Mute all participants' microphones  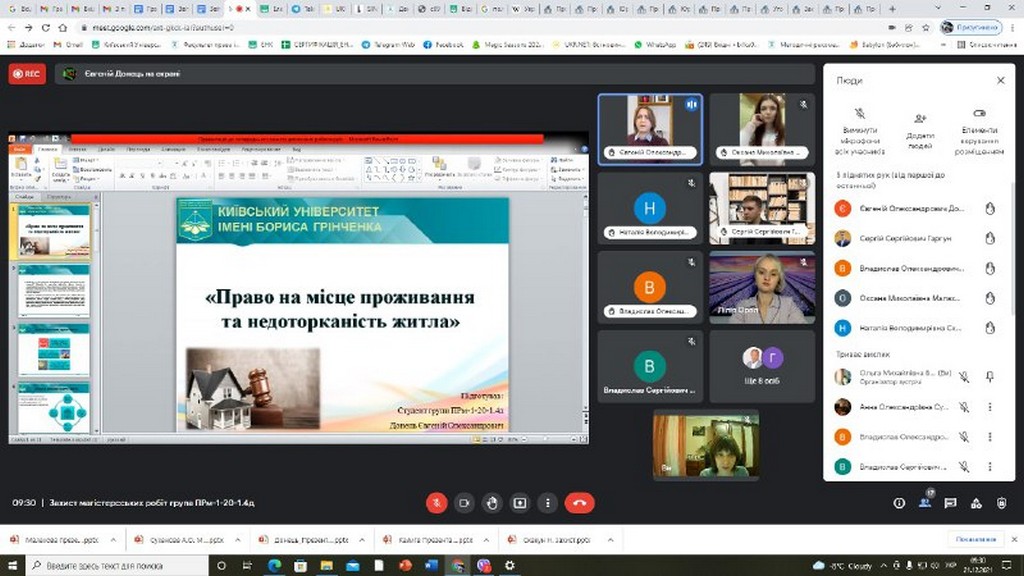click(x=860, y=127)
